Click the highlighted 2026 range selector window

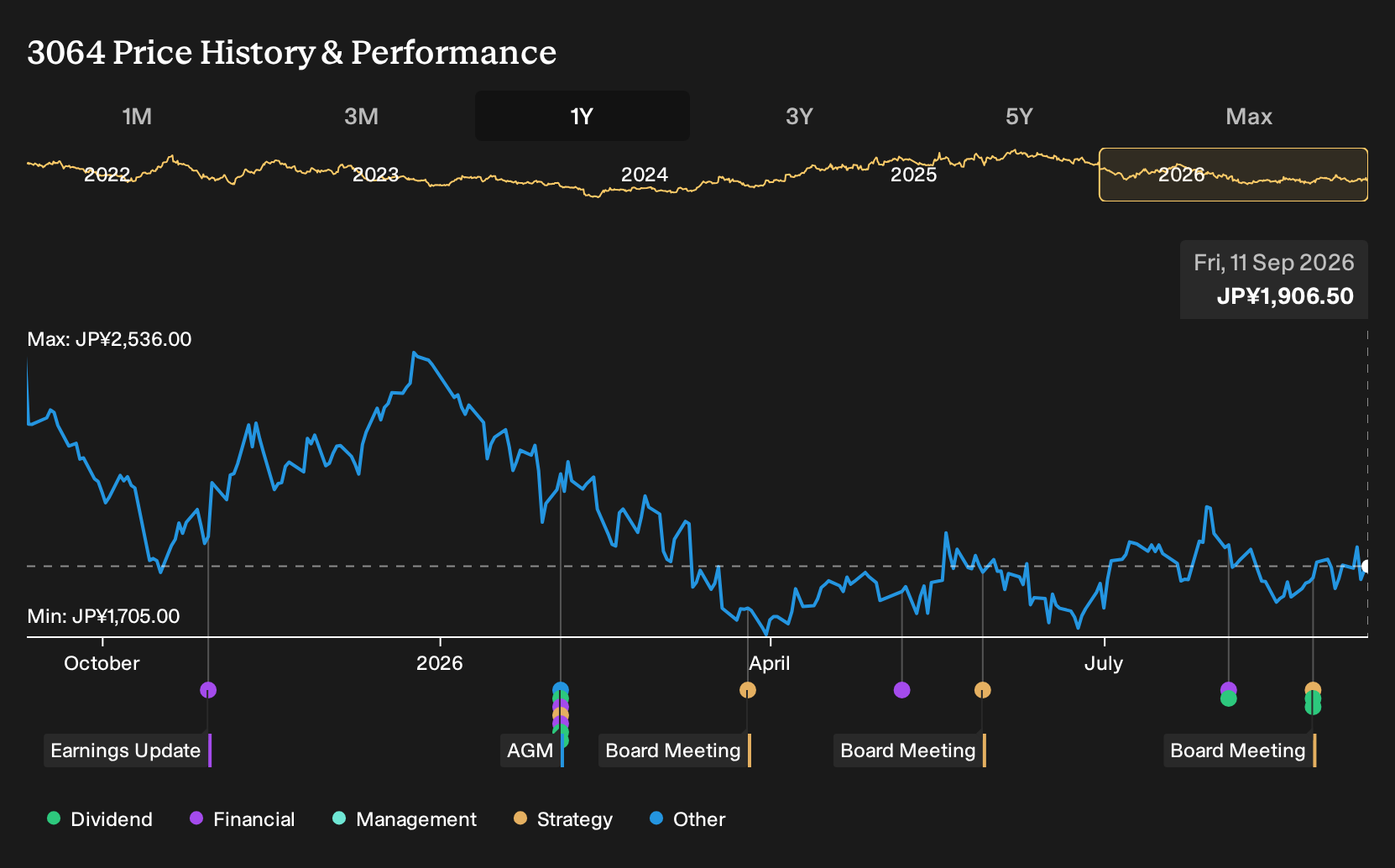coord(1233,175)
